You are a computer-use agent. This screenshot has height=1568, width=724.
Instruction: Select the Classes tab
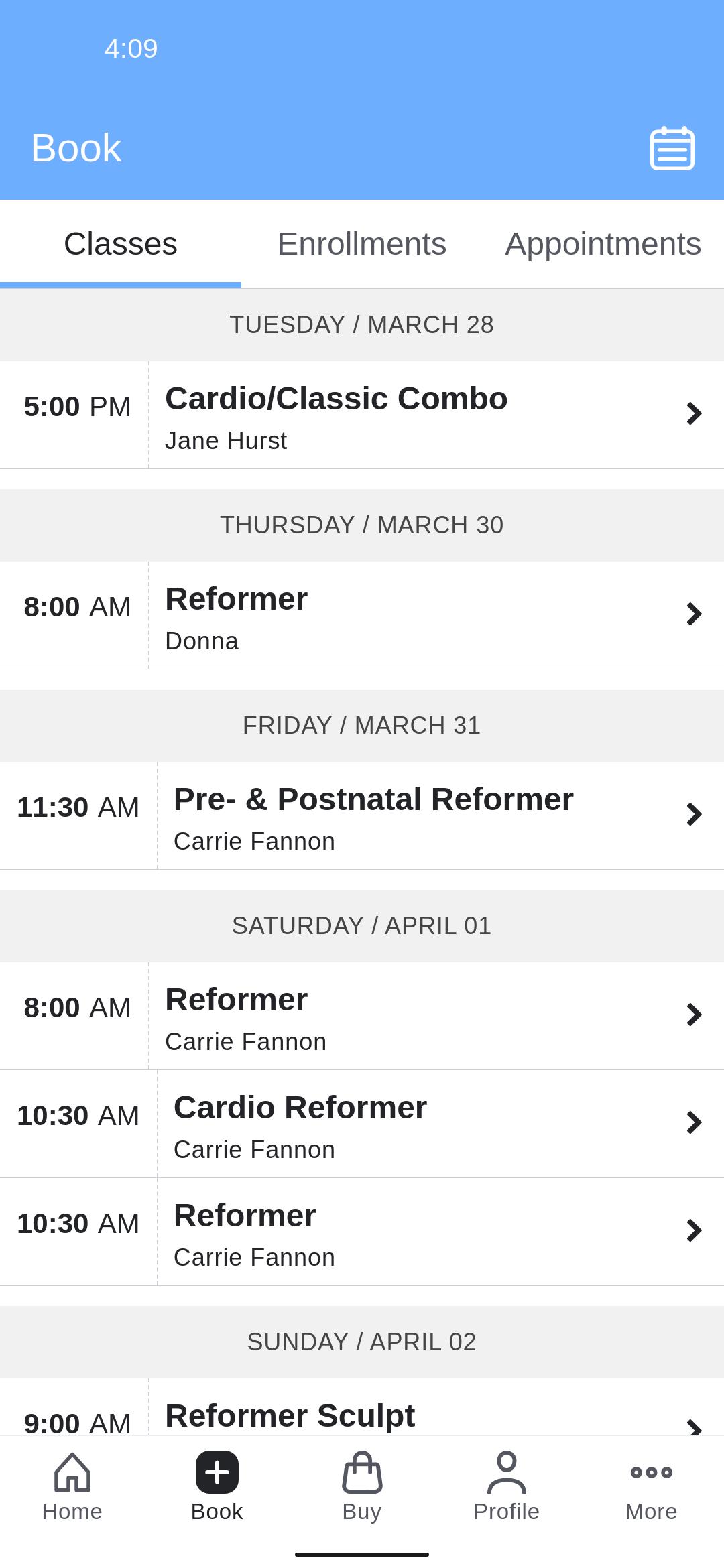tap(121, 244)
